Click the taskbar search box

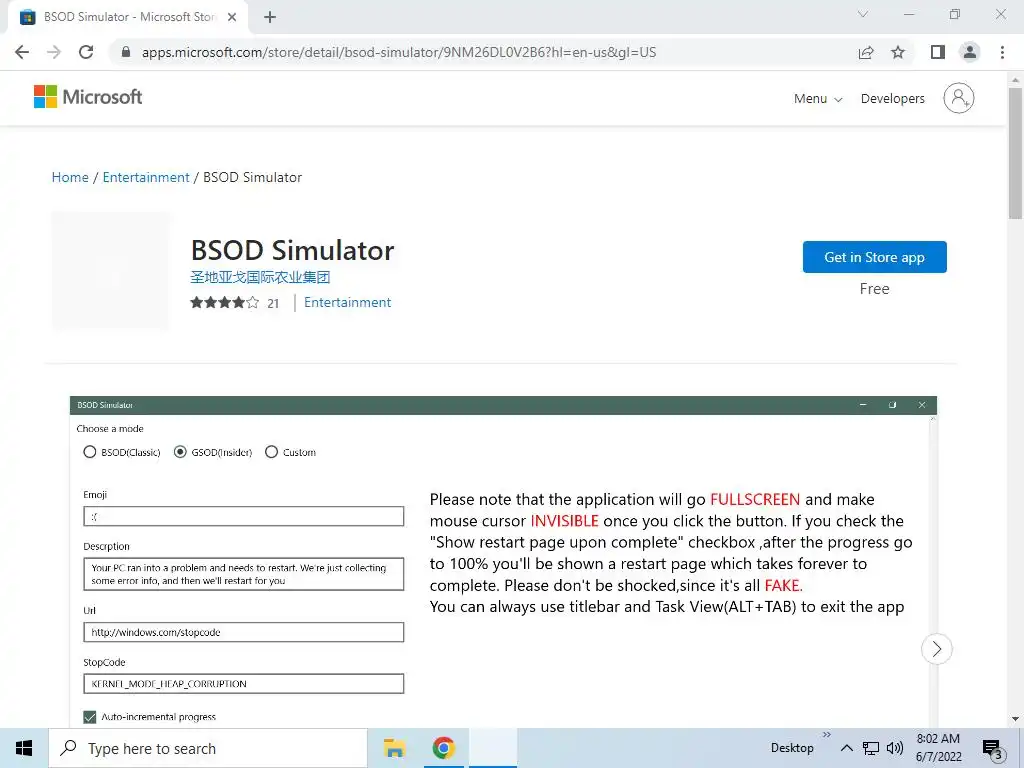[208, 748]
